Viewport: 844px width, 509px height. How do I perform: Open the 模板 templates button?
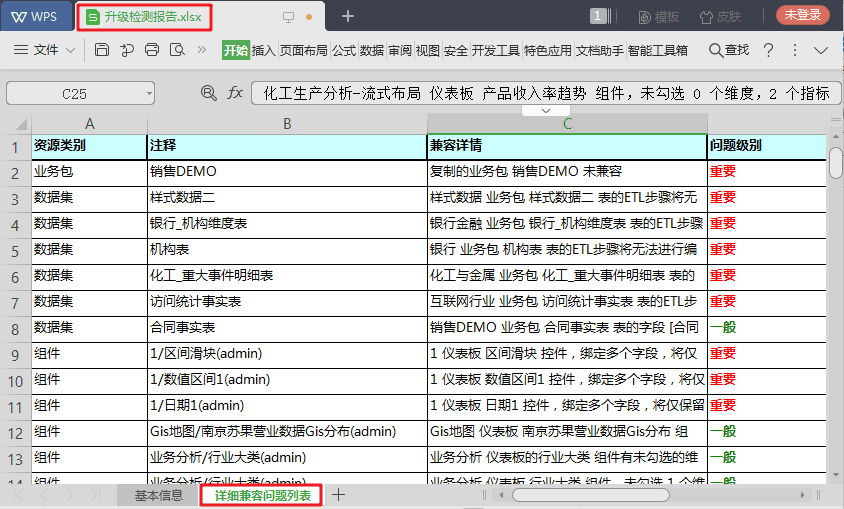click(x=659, y=17)
